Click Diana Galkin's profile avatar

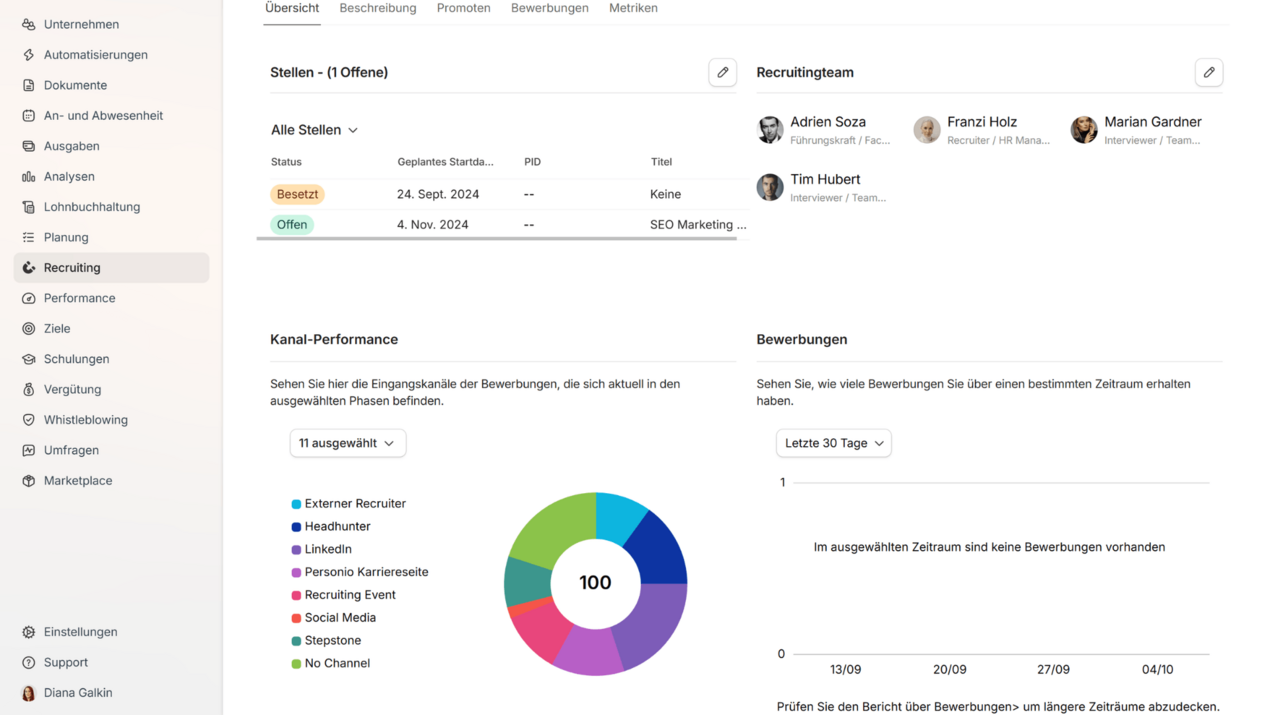tap(28, 693)
